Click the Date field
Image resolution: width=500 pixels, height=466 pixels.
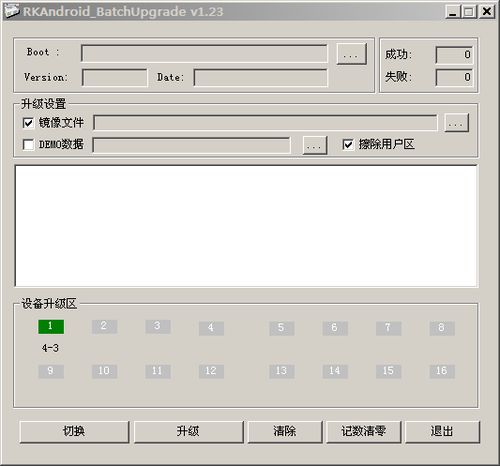(x=260, y=78)
